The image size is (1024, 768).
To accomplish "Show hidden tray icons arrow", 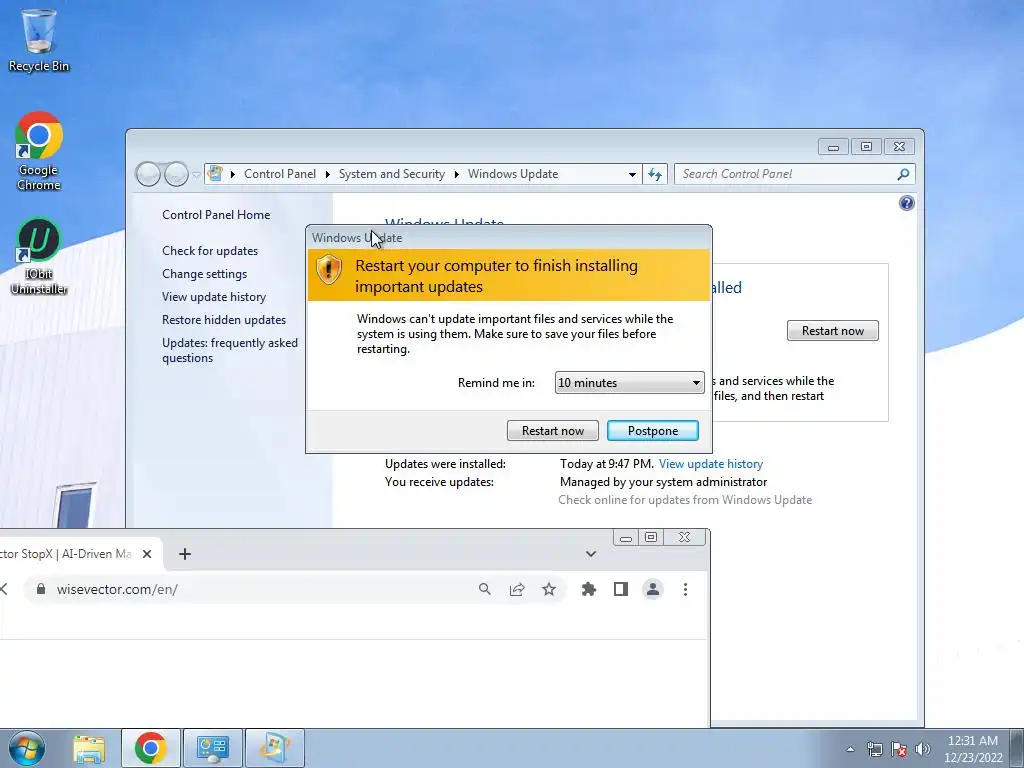I will (850, 749).
